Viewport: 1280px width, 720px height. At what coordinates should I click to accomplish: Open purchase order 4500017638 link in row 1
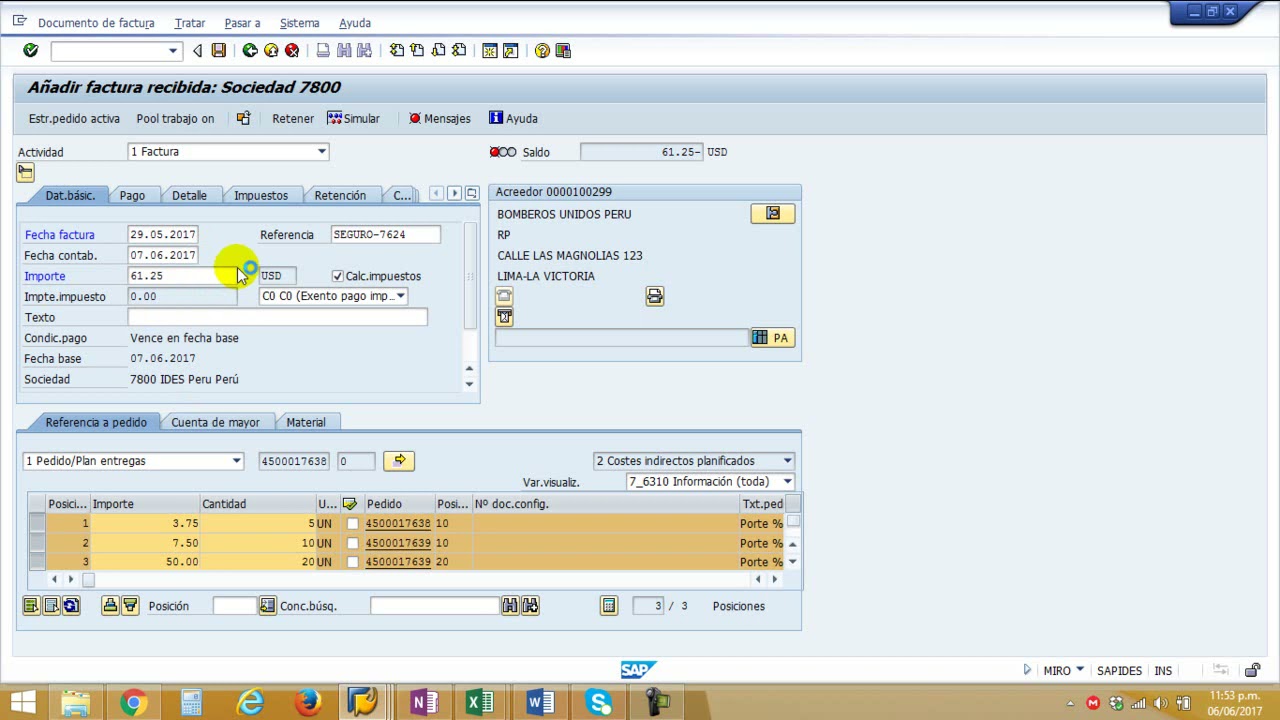point(398,523)
